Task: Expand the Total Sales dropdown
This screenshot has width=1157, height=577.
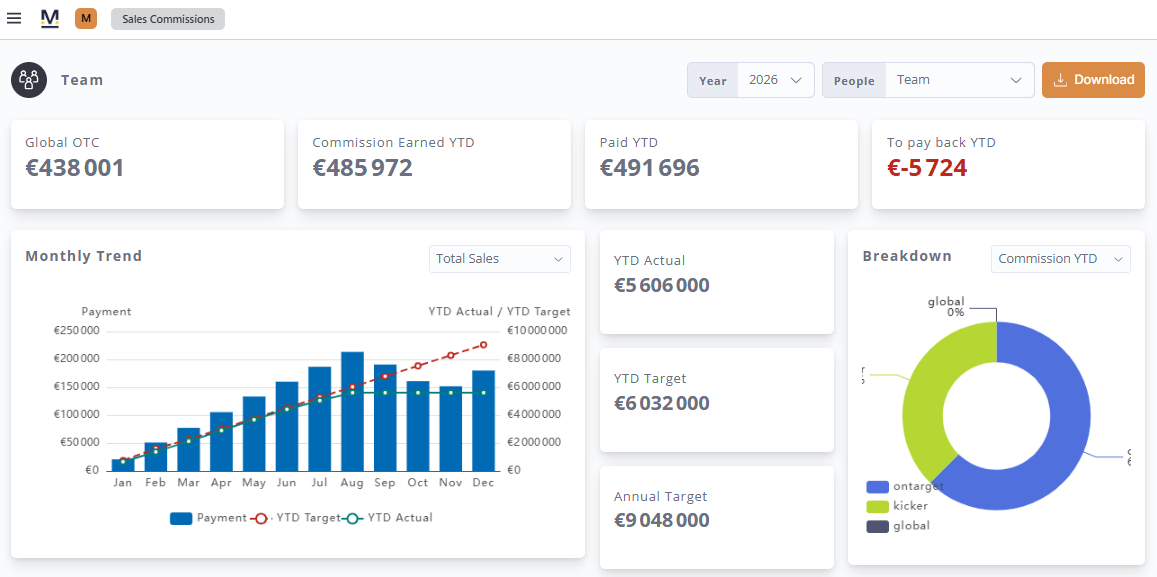Action: [x=500, y=259]
